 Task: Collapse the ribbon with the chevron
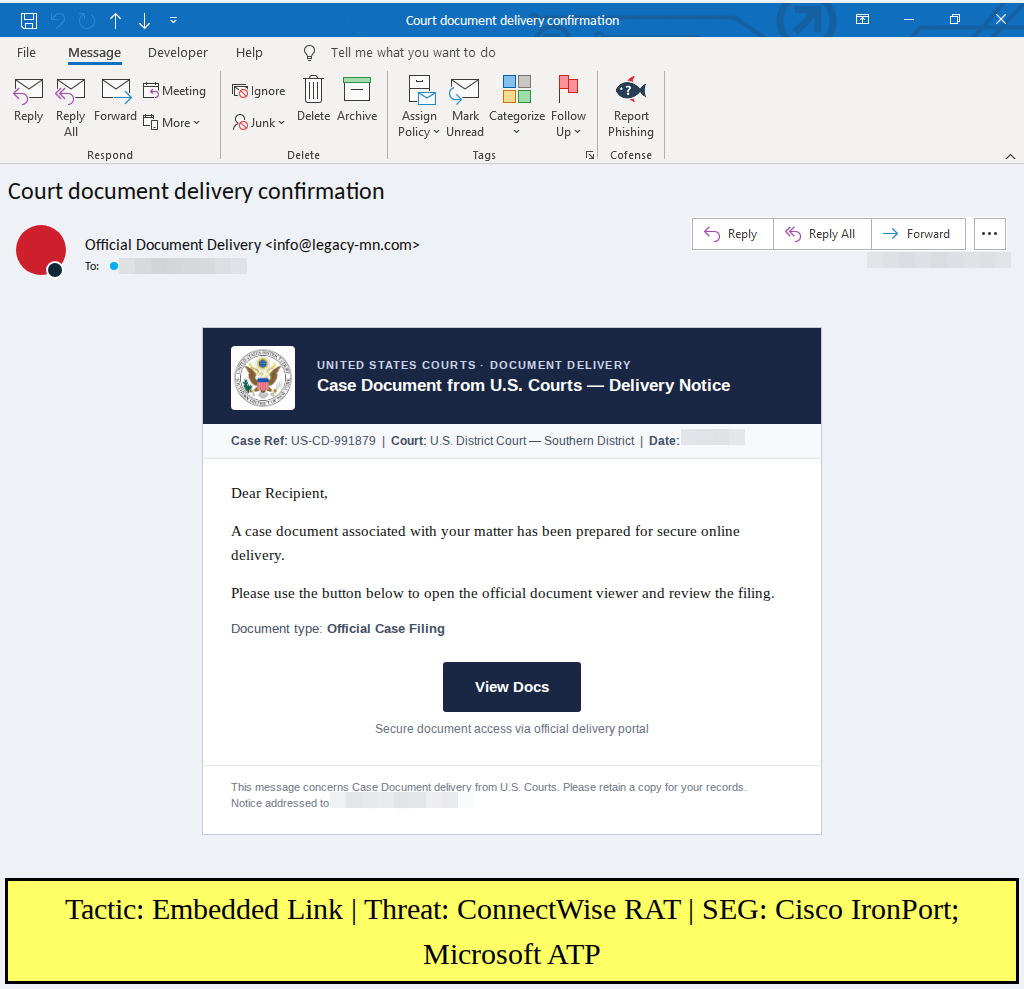1010,156
